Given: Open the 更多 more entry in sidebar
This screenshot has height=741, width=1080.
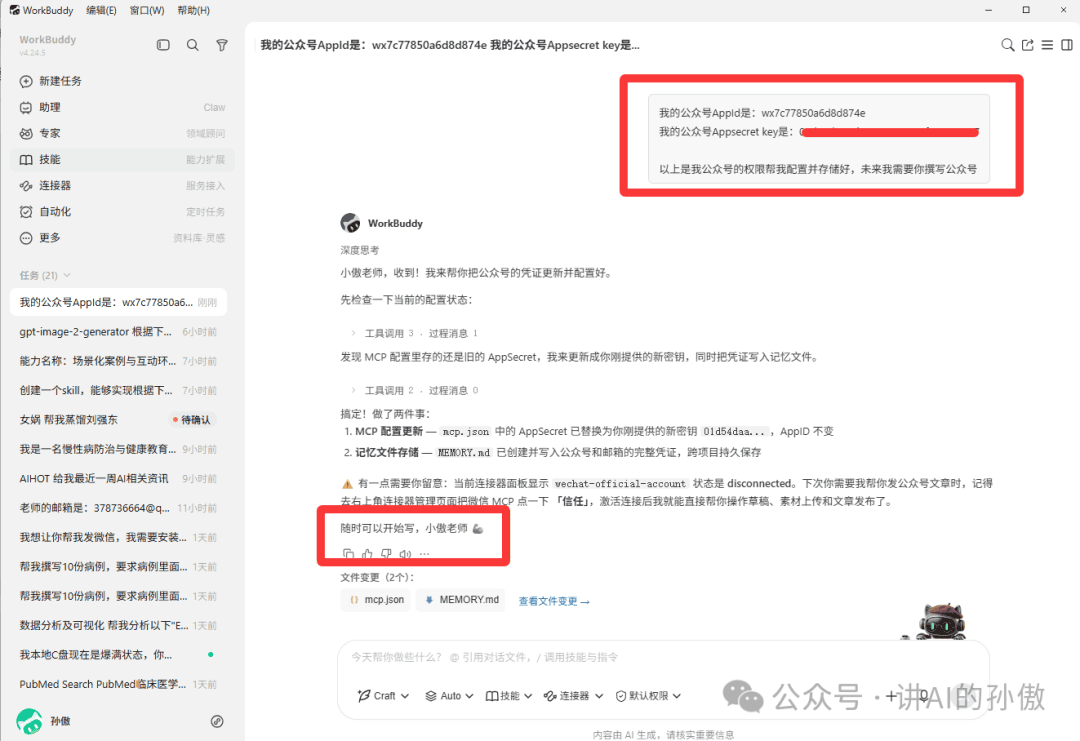Looking at the screenshot, I should [x=123, y=238].
